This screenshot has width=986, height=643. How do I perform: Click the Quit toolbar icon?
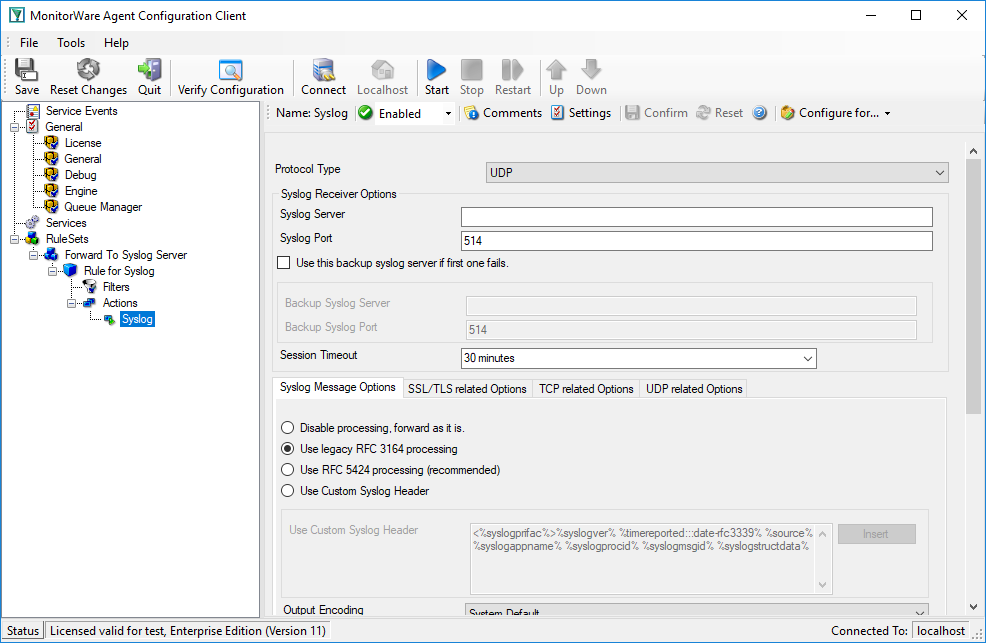(150, 77)
